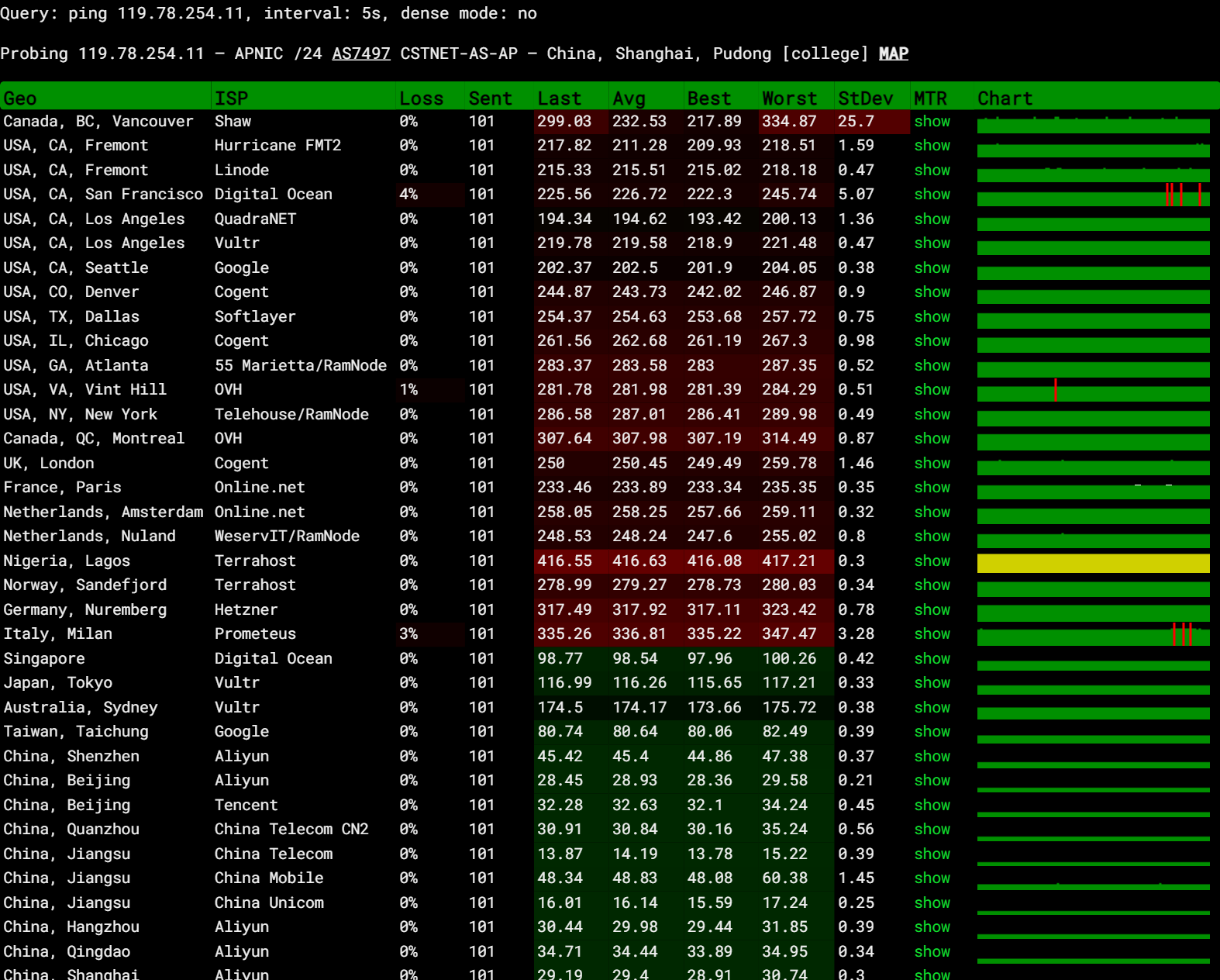1220x980 pixels.
Task: Open the AS7497 network link
Action: coord(360,53)
